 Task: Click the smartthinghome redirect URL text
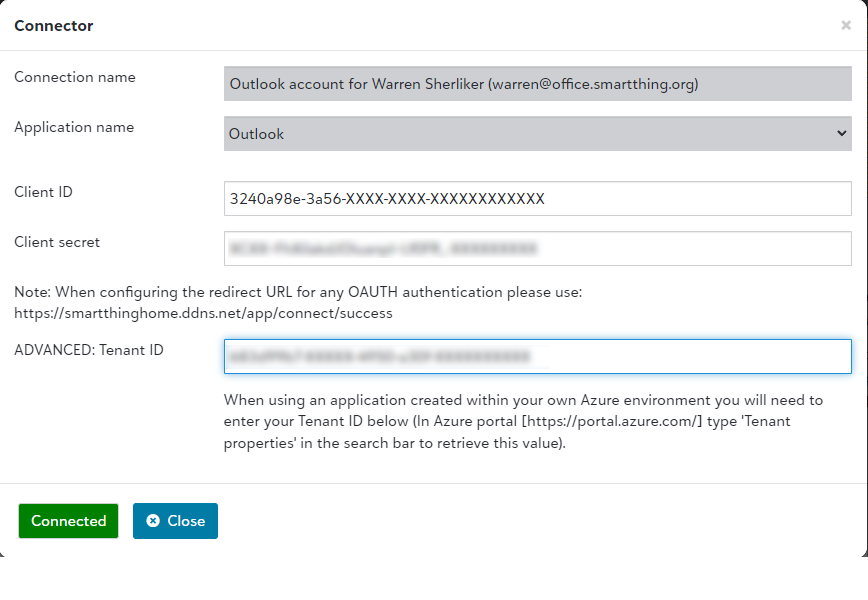(x=203, y=313)
